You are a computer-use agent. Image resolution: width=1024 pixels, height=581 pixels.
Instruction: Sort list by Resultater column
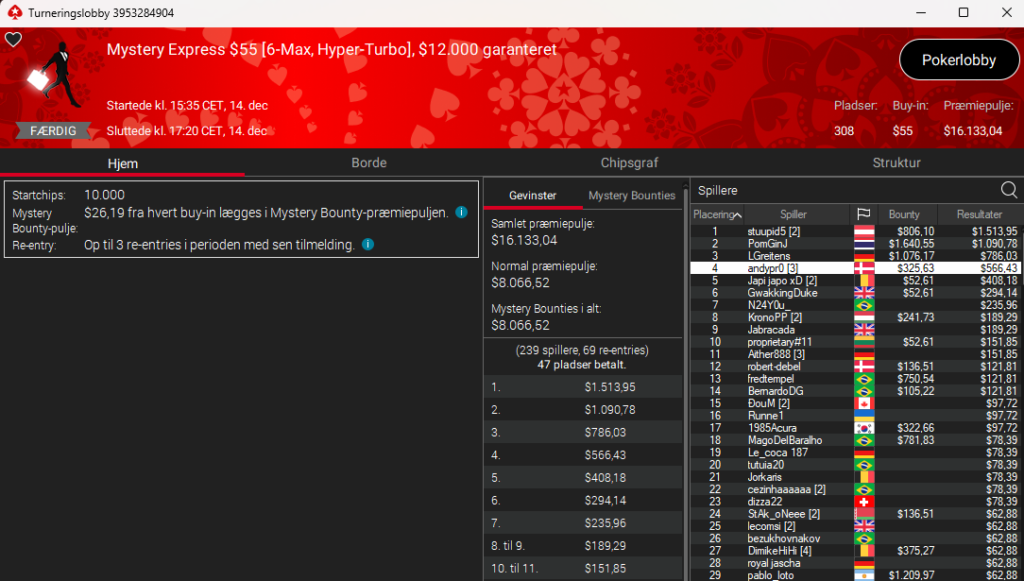979,215
